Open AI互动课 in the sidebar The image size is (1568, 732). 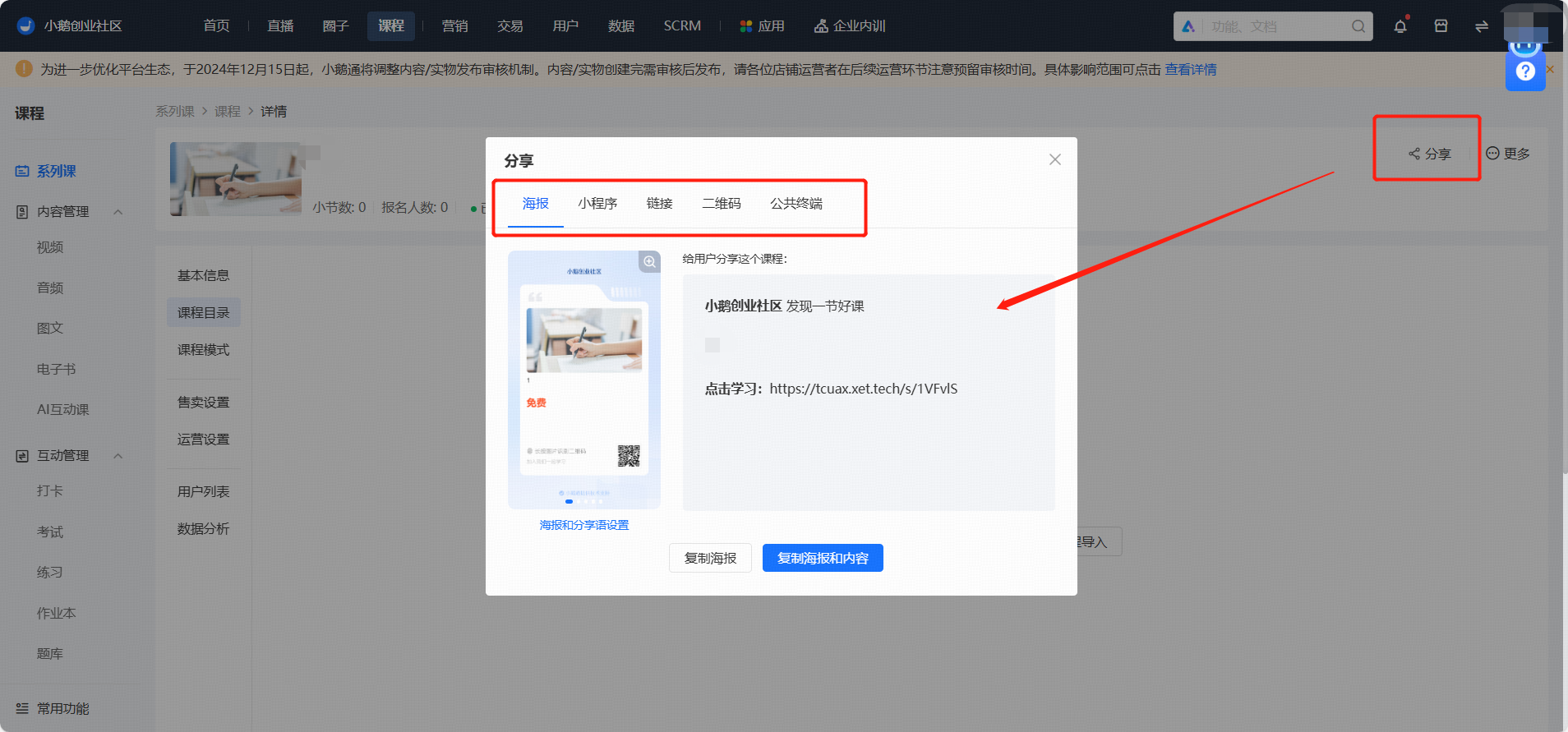point(63,409)
